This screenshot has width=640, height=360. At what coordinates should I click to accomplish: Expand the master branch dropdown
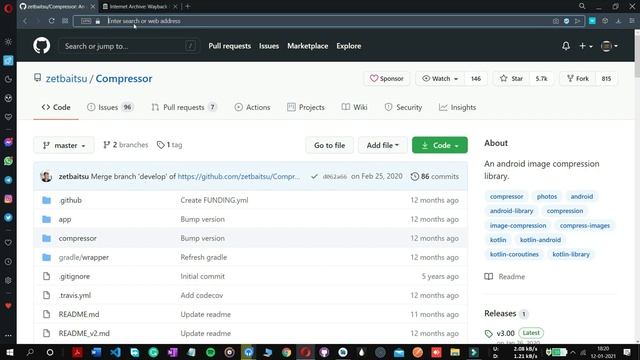[x=64, y=145]
